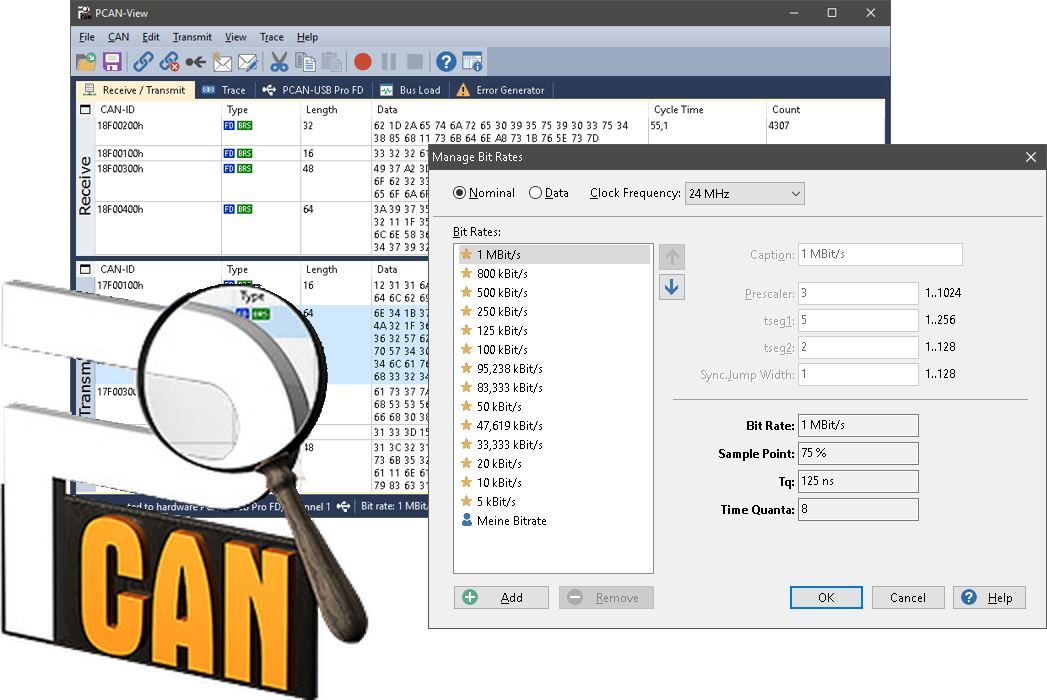This screenshot has width=1047, height=700.
Task: Open help via the blue question mark toolbar icon
Action: (x=446, y=62)
